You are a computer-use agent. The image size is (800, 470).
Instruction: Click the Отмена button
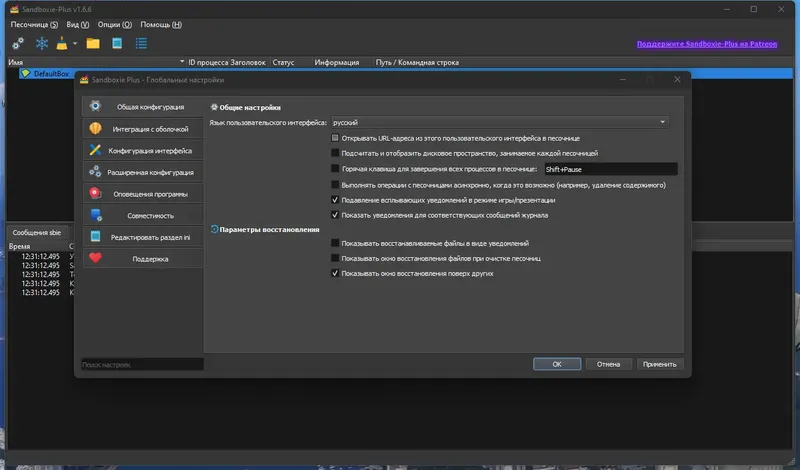[x=608, y=364]
